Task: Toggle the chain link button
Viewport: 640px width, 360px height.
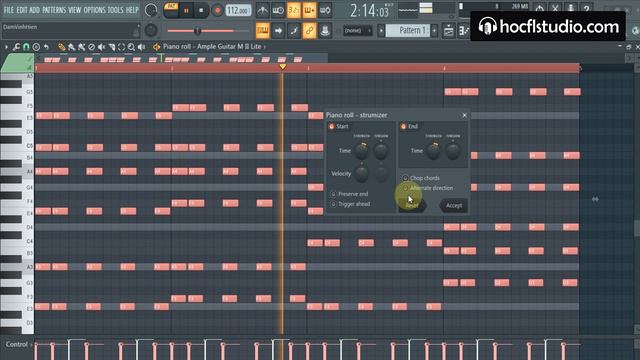Action: 309,31
